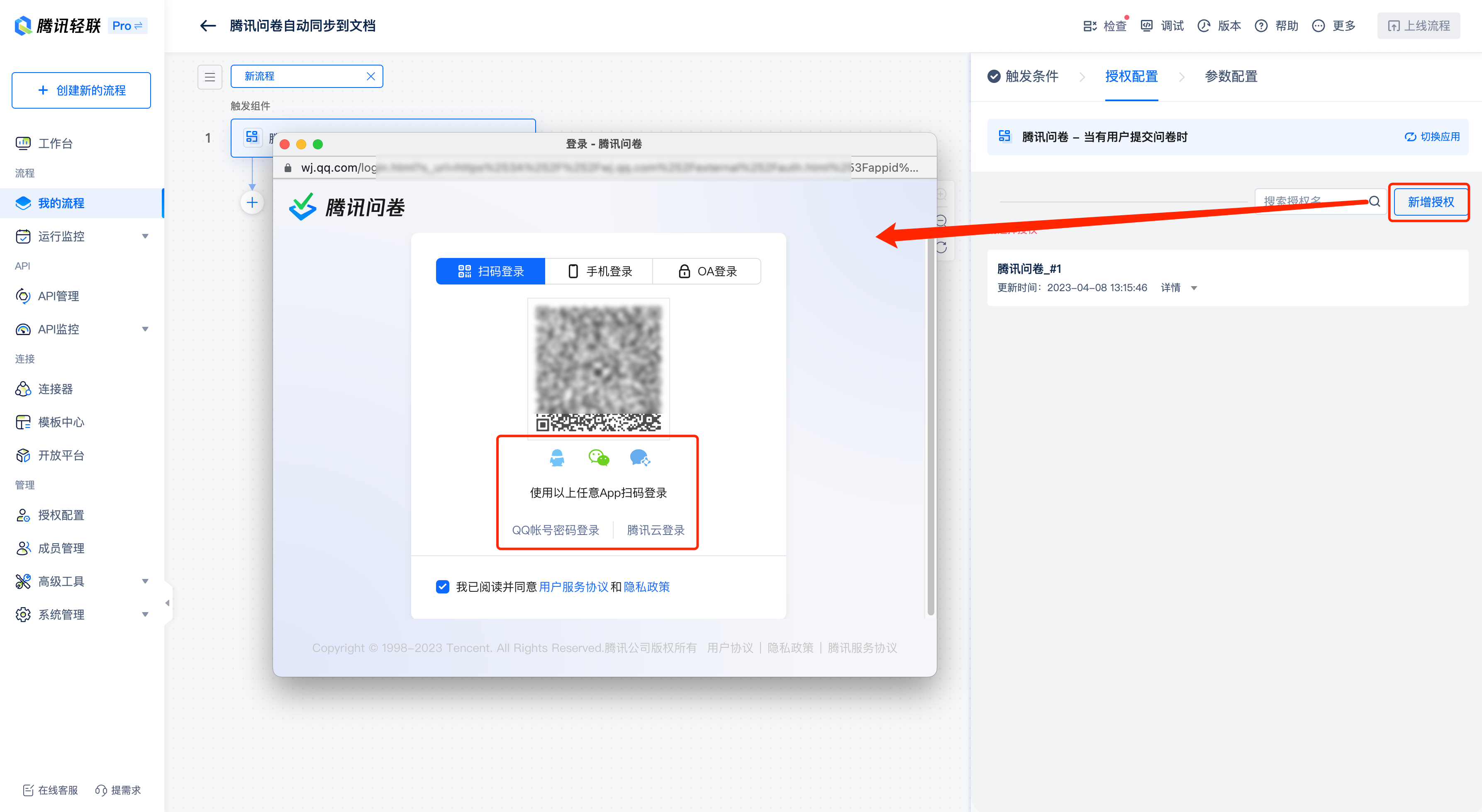Click the WeChat icon
This screenshot has width=1482, height=812.
point(598,458)
